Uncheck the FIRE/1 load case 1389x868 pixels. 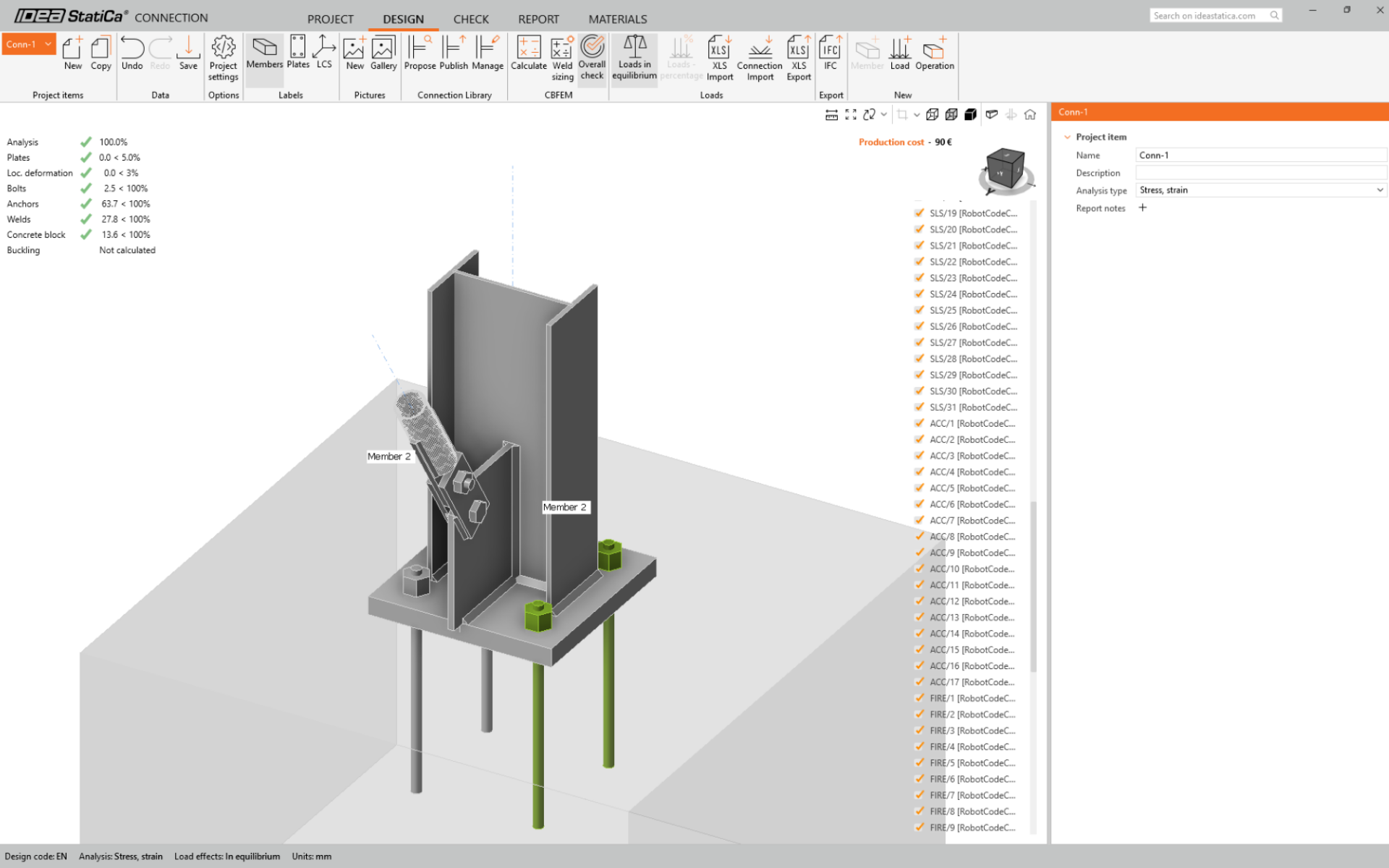(919, 698)
